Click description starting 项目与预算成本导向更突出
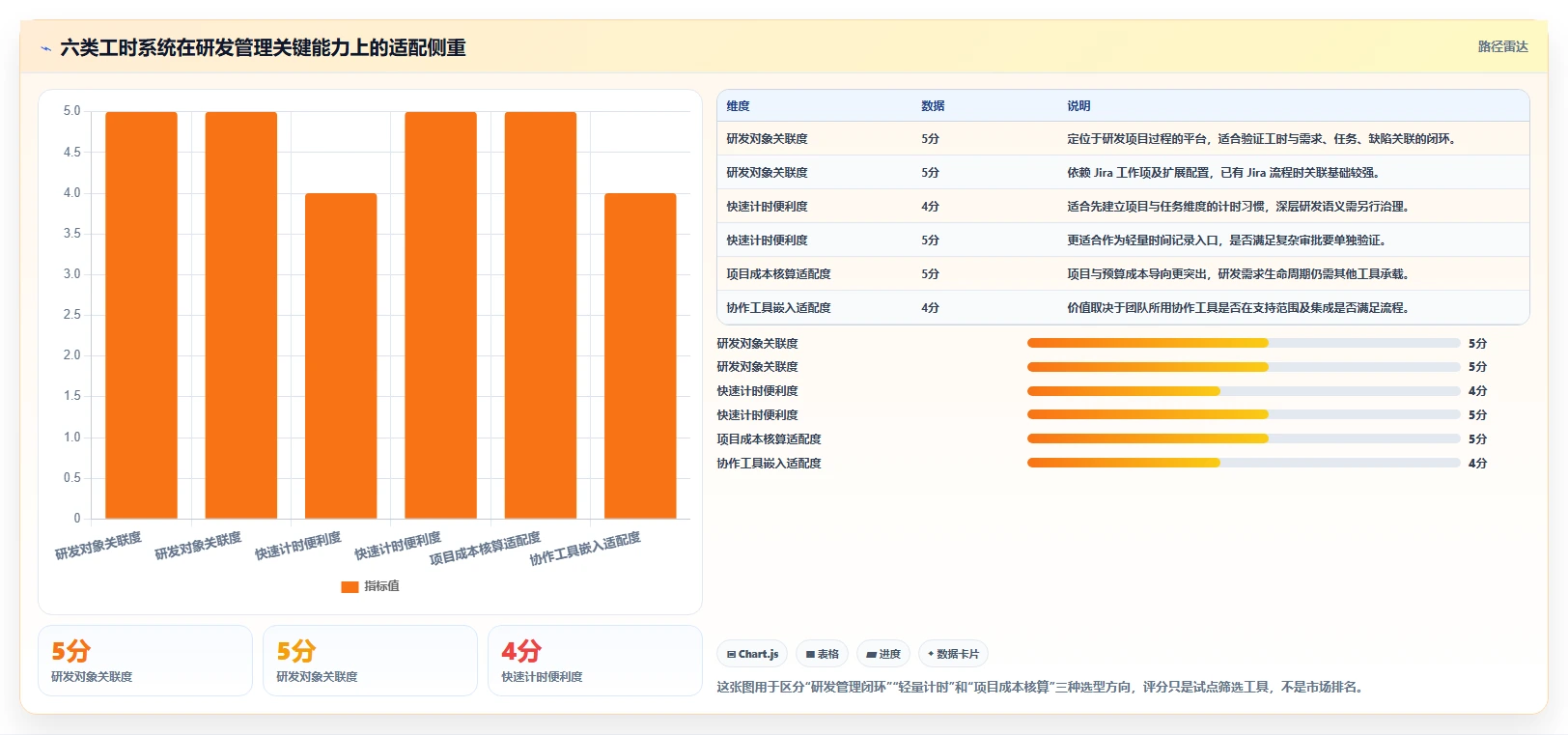 coord(1240,274)
